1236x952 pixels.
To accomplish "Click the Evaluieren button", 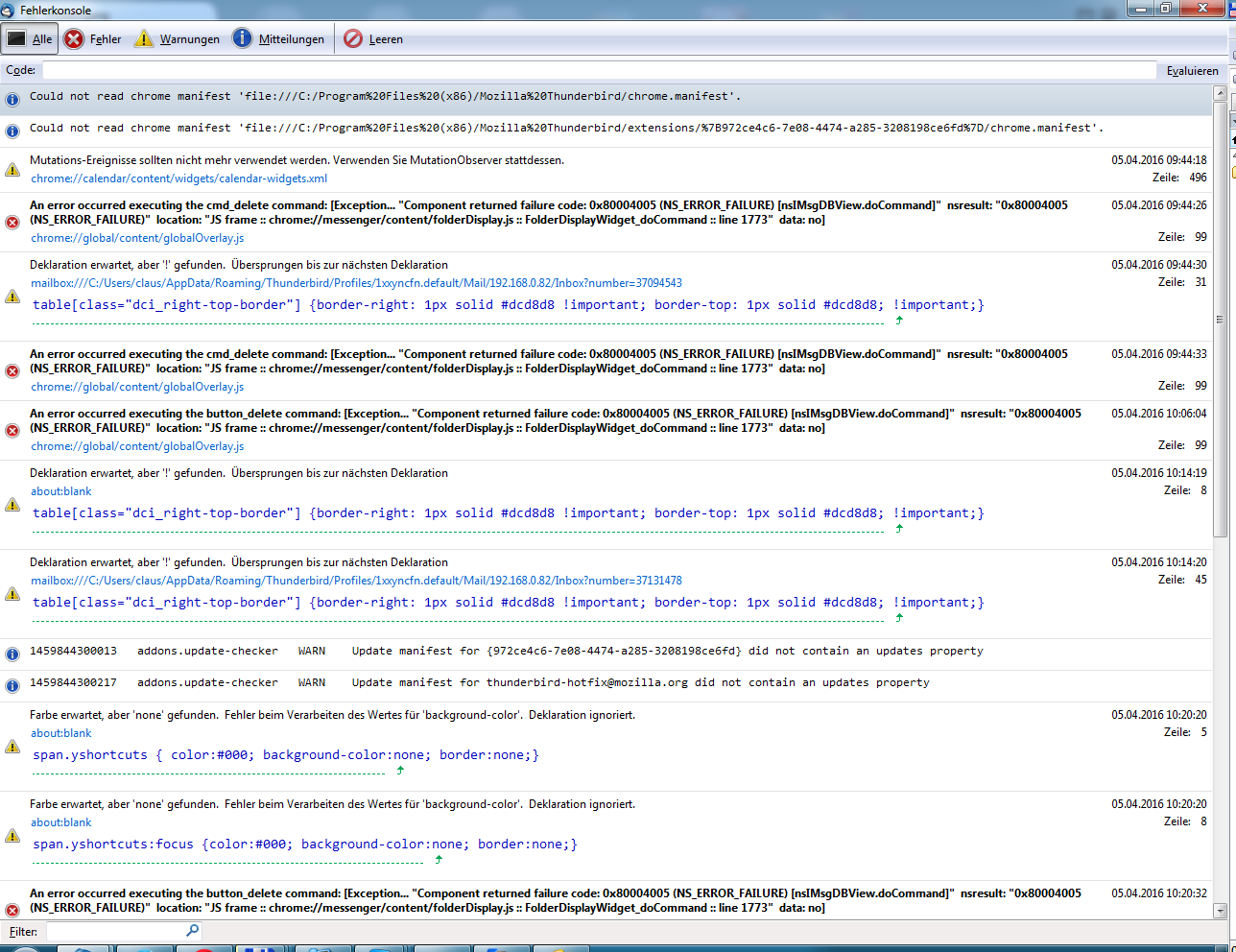I will 1193,70.
